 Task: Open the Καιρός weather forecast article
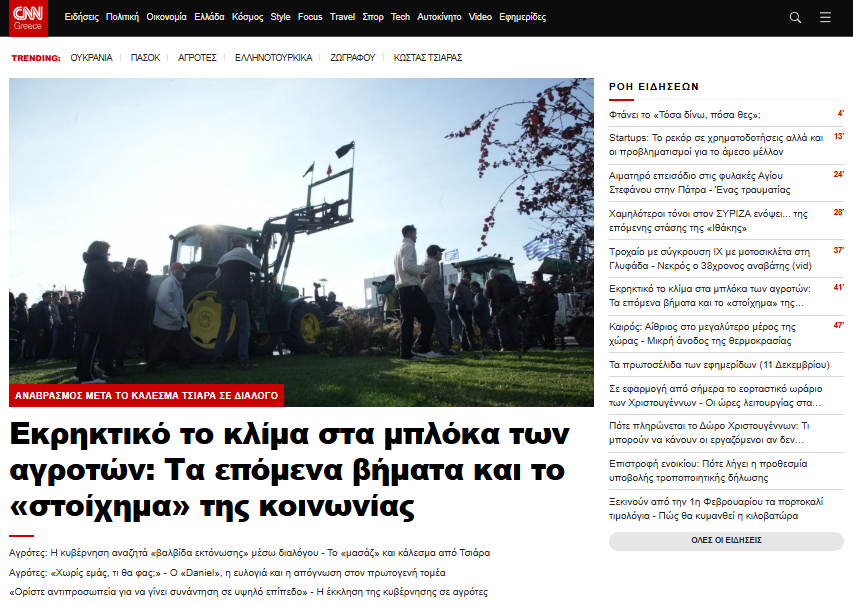[716, 333]
